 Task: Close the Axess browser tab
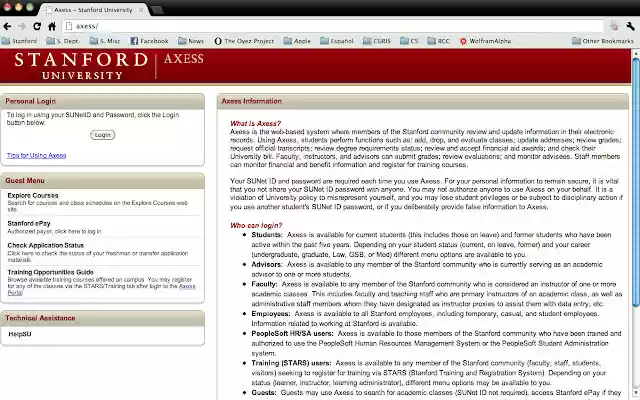(141, 10)
